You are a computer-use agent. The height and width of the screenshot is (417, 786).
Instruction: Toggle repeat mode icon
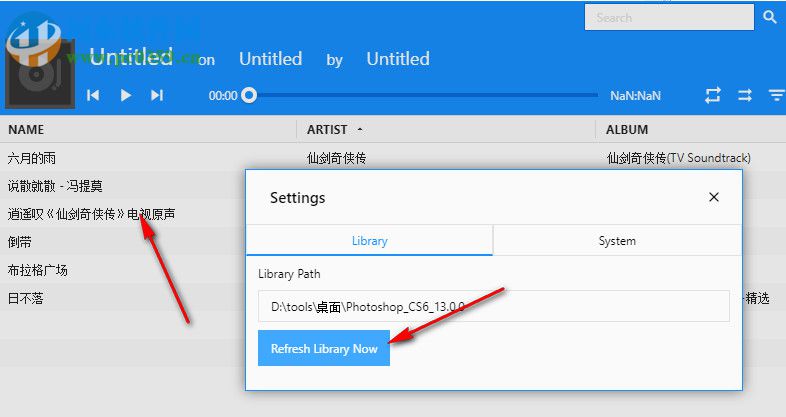(712, 95)
